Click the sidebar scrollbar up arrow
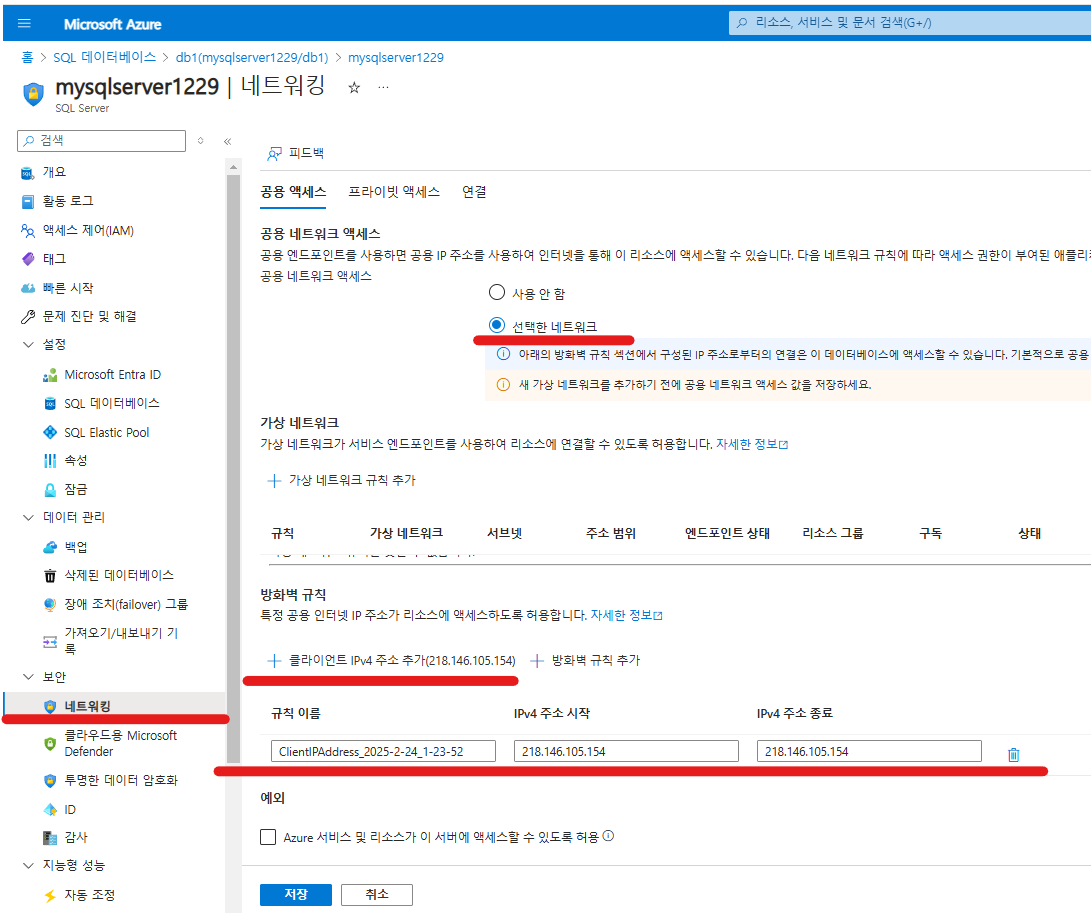 [x=233, y=167]
